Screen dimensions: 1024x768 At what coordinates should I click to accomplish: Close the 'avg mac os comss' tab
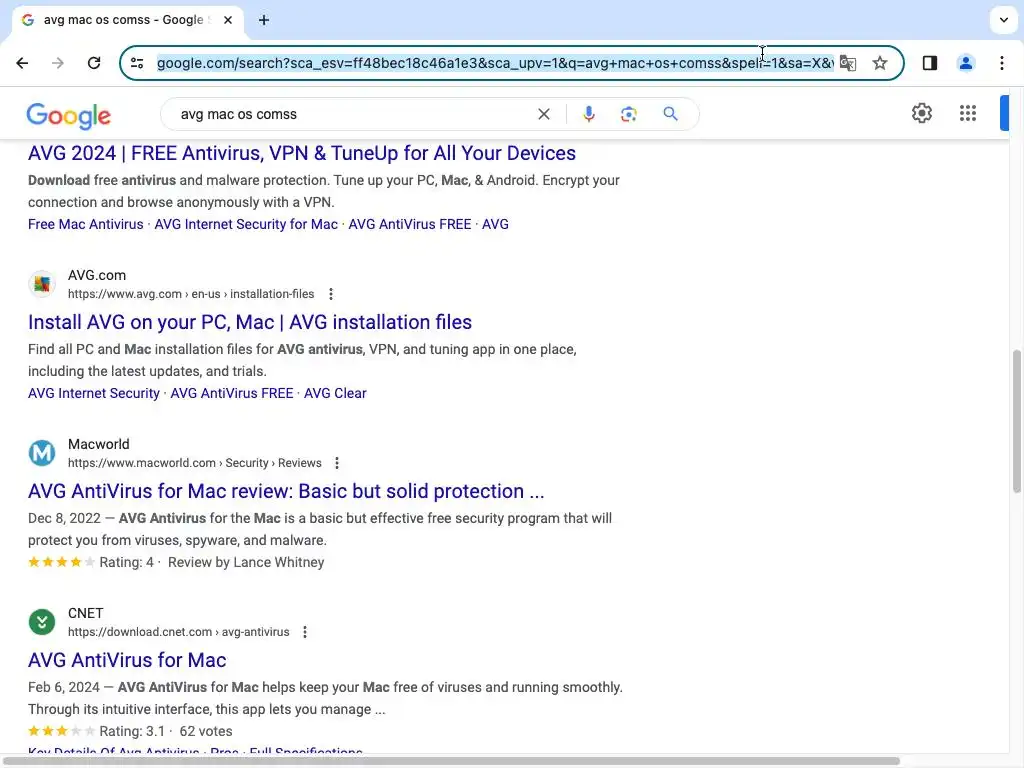(228, 20)
